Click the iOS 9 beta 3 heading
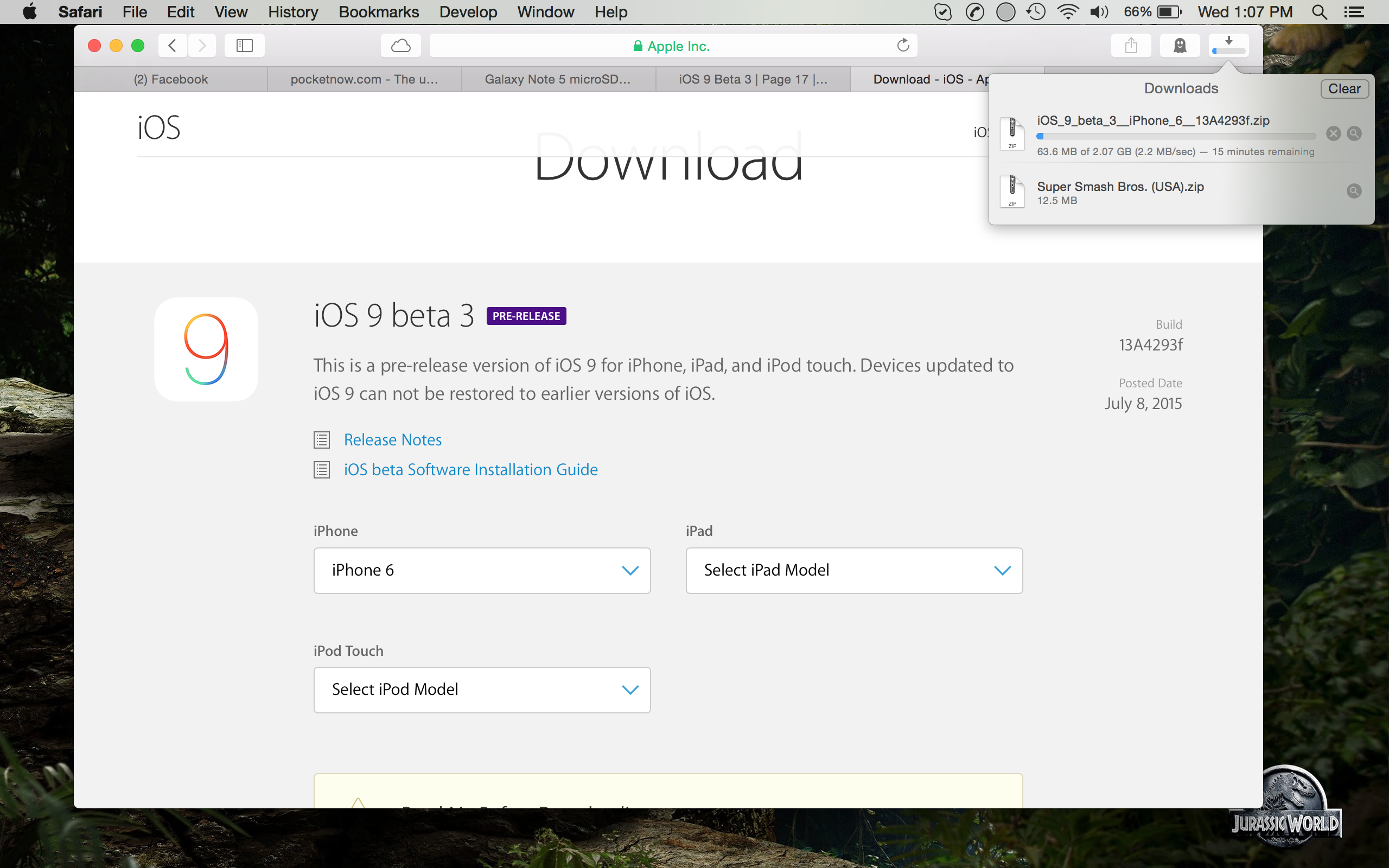The height and width of the screenshot is (868, 1389). 394,315
